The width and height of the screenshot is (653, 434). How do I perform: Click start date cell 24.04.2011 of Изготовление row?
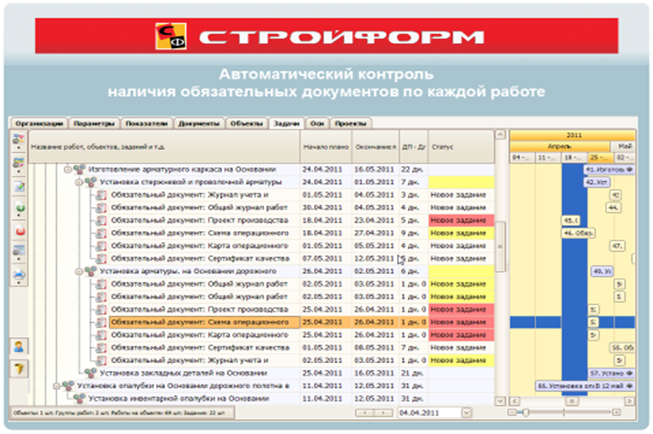click(x=326, y=170)
